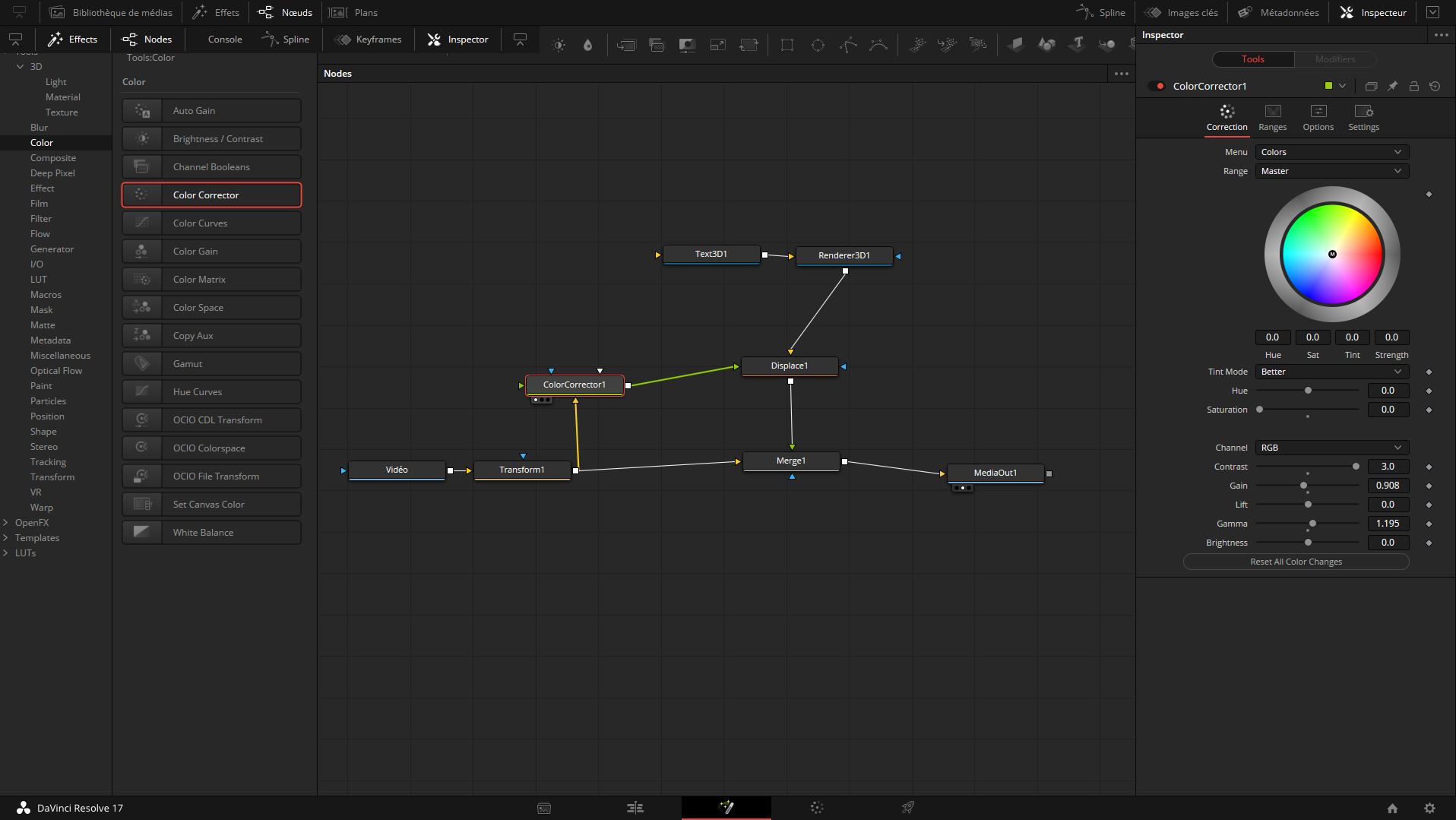Toggle ColorCorrector1 enable switch in Inspector
1456x820 pixels.
[1157, 86]
